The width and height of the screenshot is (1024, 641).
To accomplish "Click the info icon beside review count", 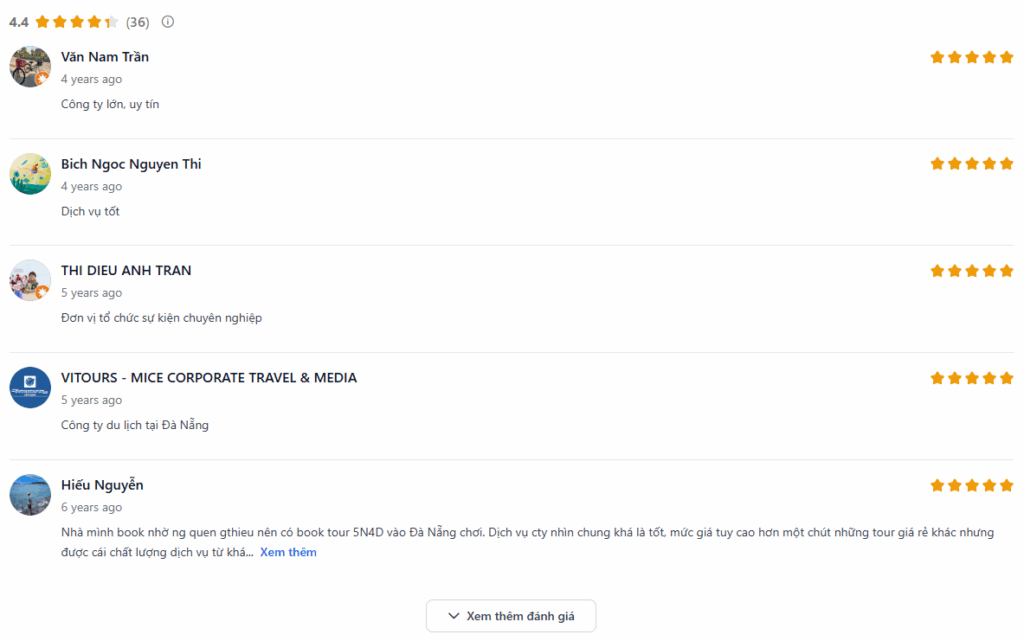I will tap(168, 22).
